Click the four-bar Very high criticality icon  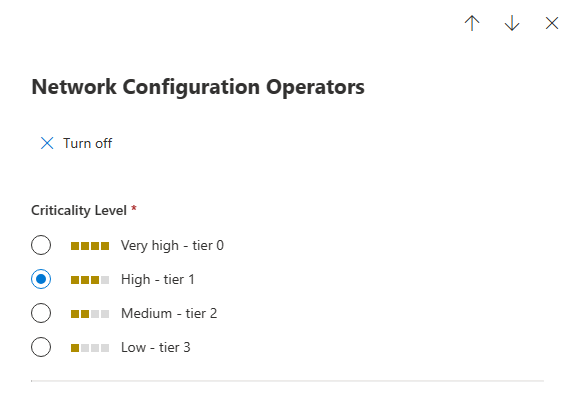pos(90,246)
